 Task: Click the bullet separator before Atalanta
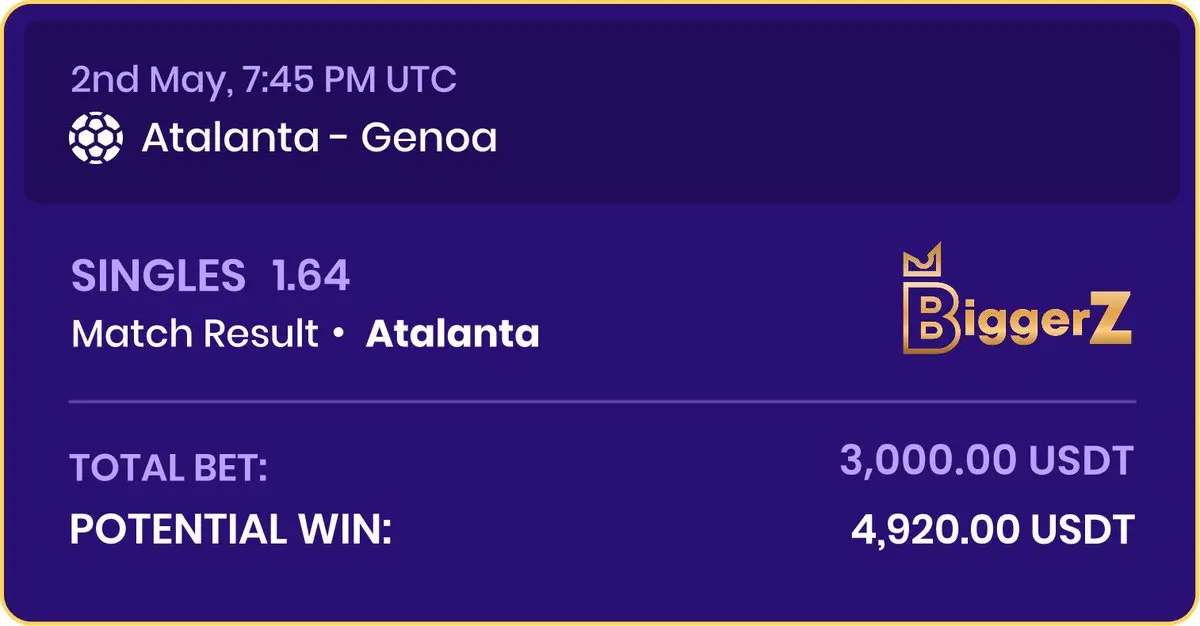(x=339, y=333)
